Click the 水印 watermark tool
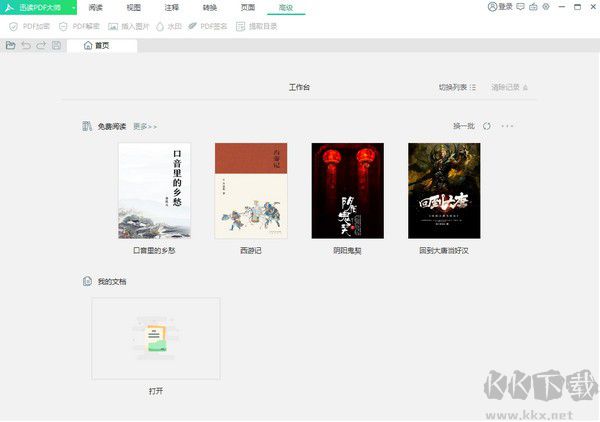Screen dimensions: 600x422 pyautogui.click(x=170, y=26)
